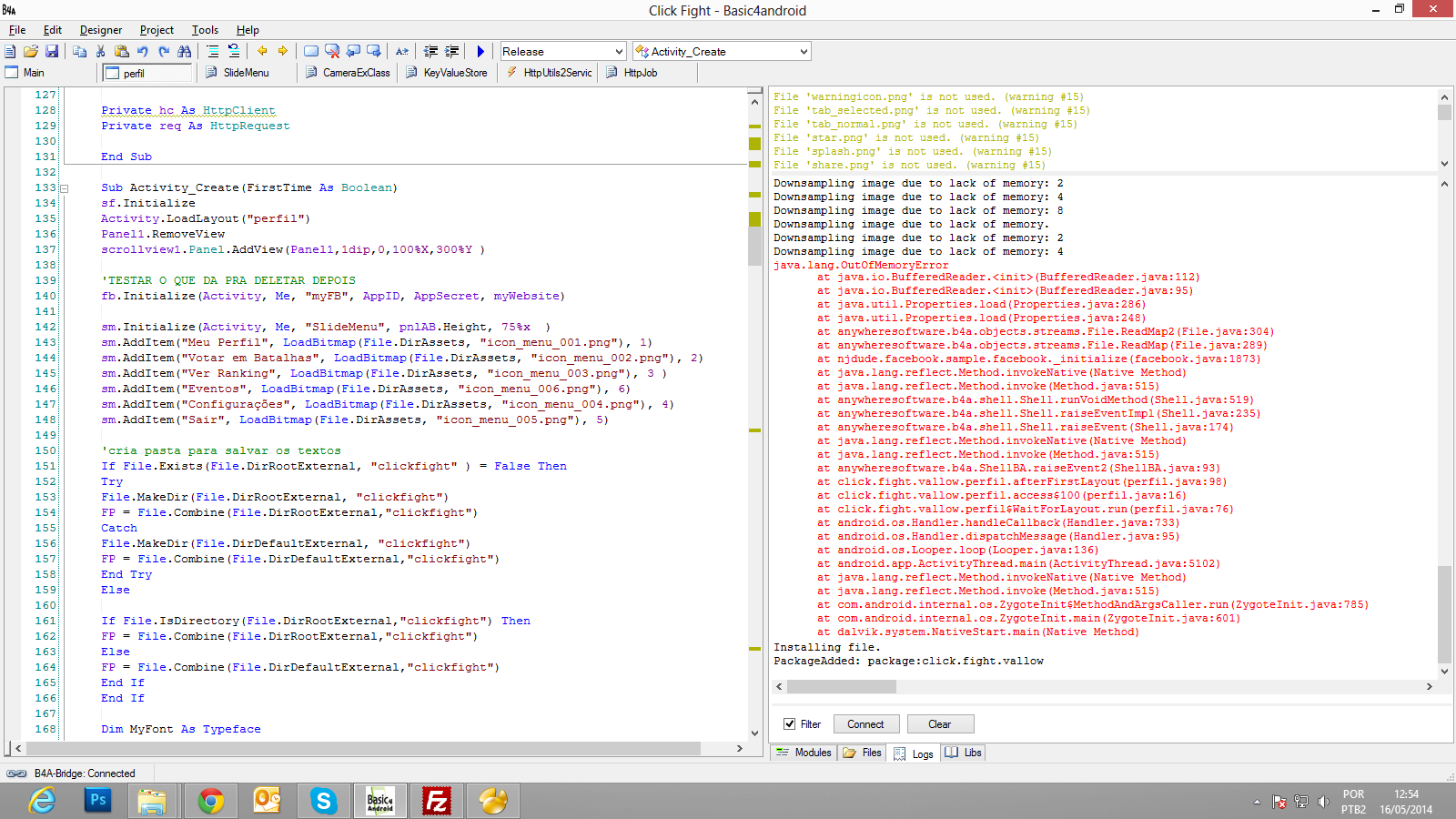Click the Paste clipboard icon
The width and height of the screenshot is (1456, 819).
point(122,52)
